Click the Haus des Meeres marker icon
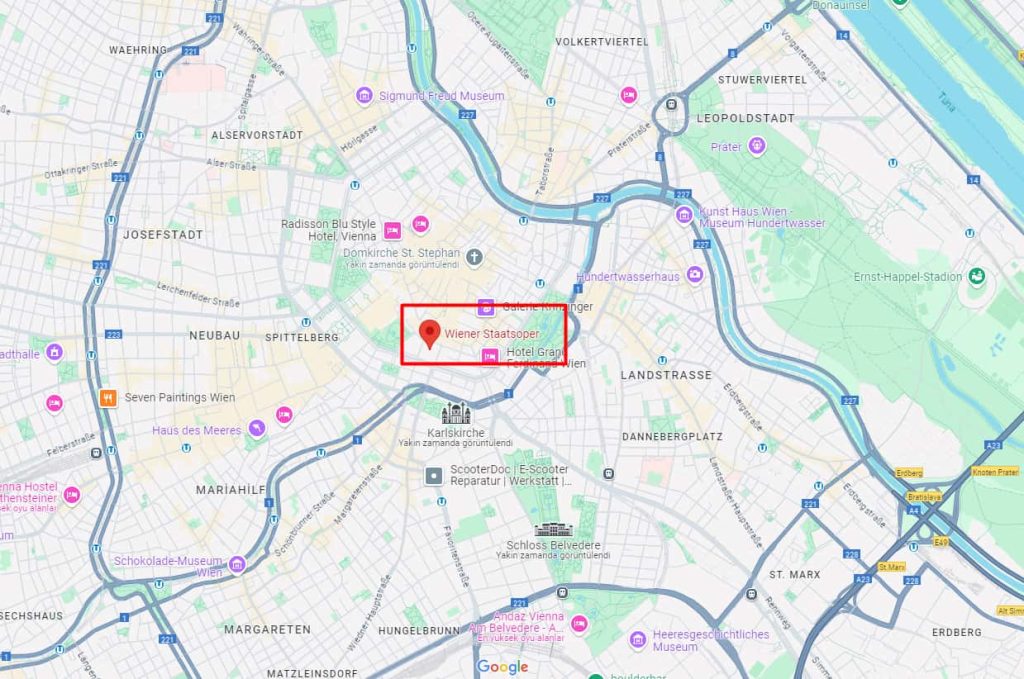This screenshot has height=679, width=1024. pyautogui.click(x=257, y=428)
